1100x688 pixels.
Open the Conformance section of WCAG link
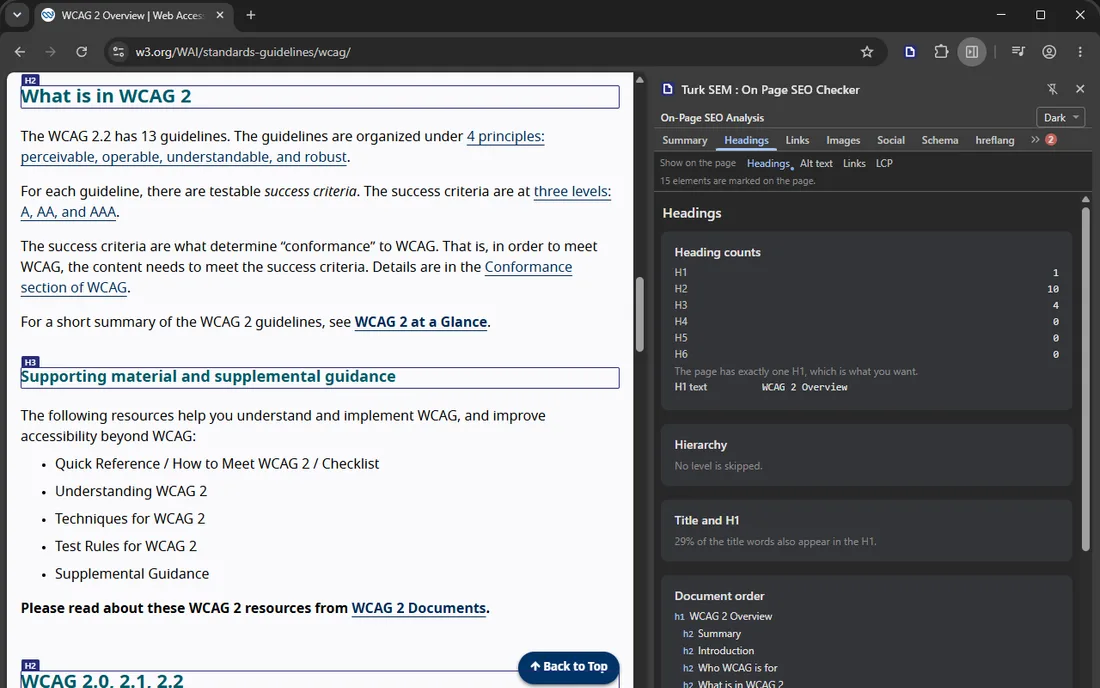tap(528, 267)
